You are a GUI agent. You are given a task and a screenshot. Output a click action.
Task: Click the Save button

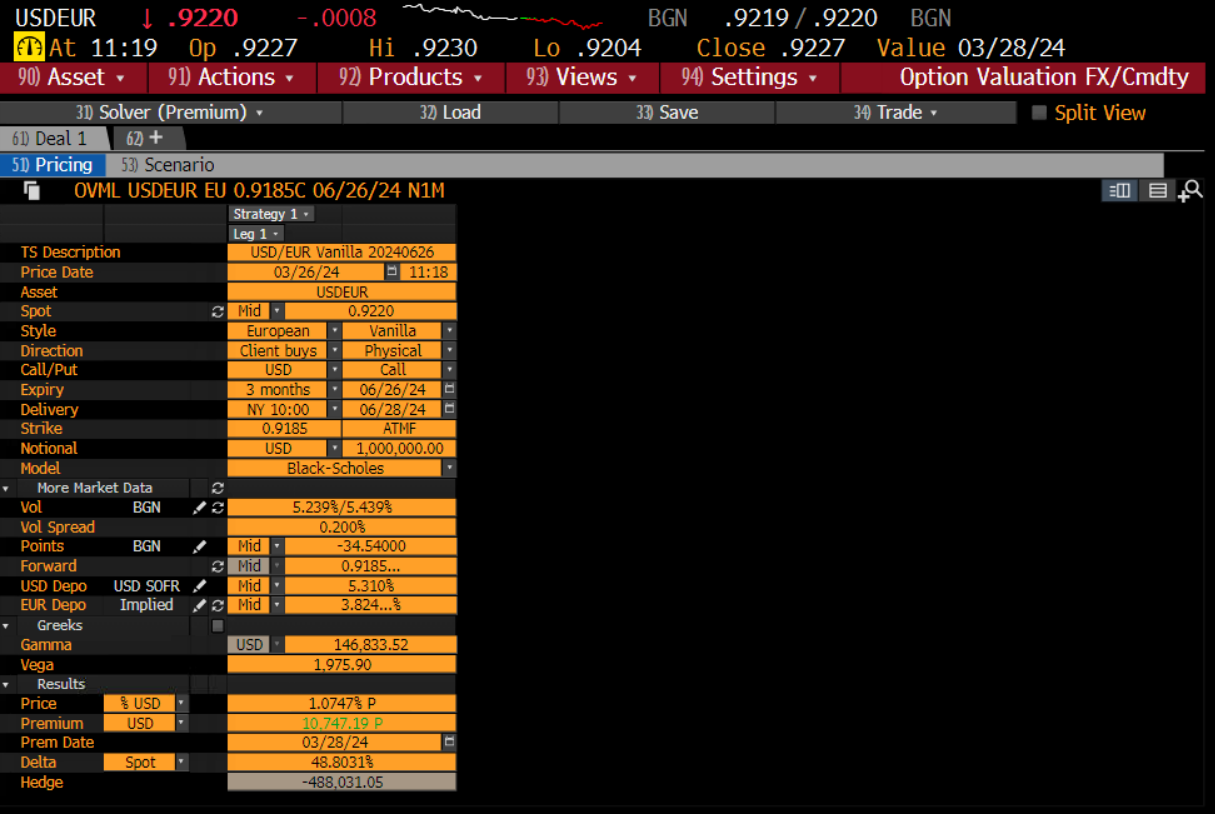click(x=667, y=113)
